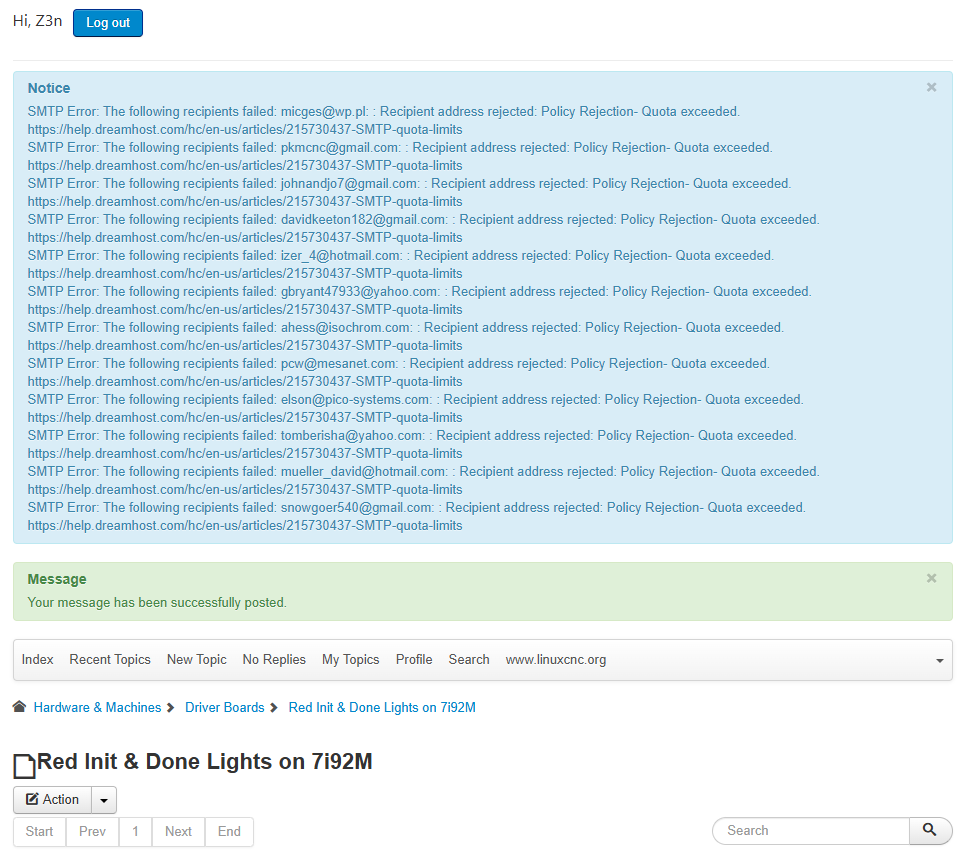Dismiss the Notice alert with X
Image resolution: width=967 pixels, height=855 pixels.
[931, 88]
